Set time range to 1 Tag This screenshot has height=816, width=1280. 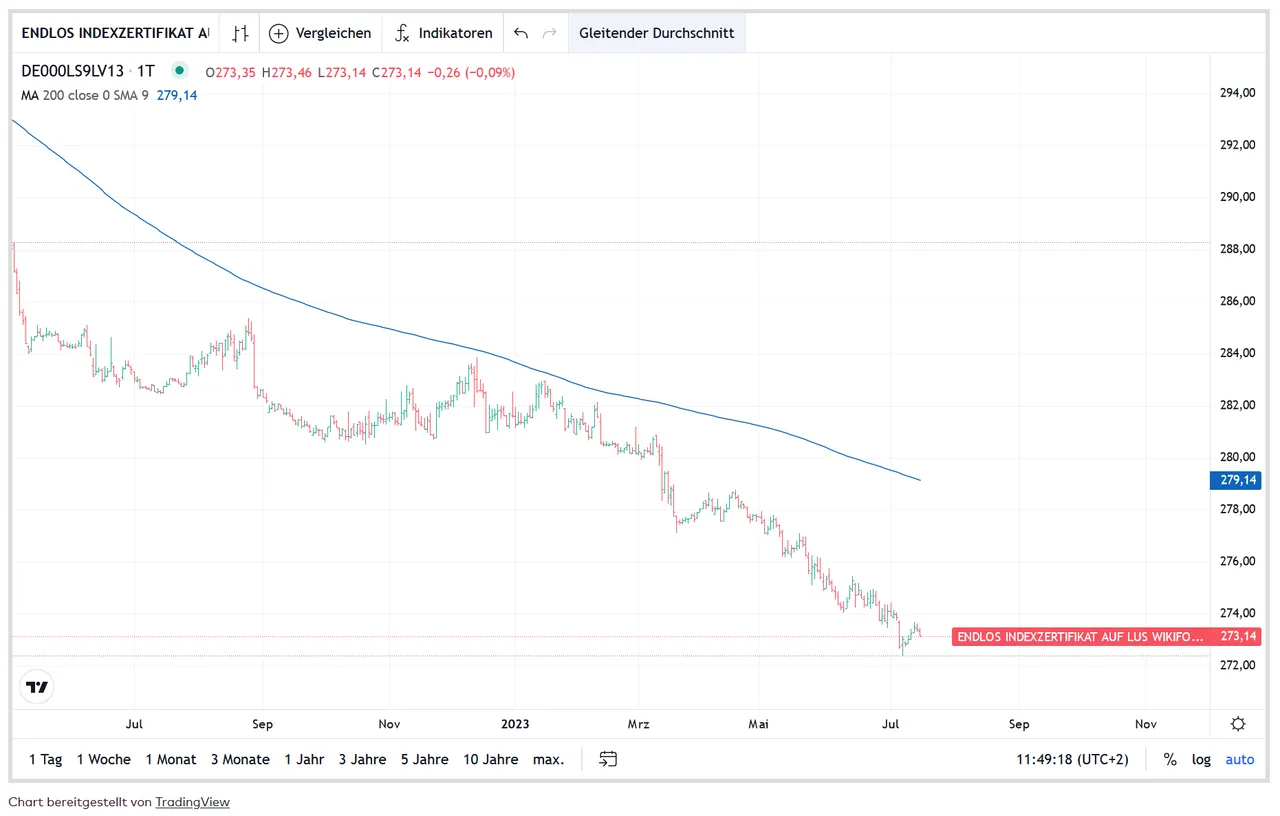(x=46, y=759)
